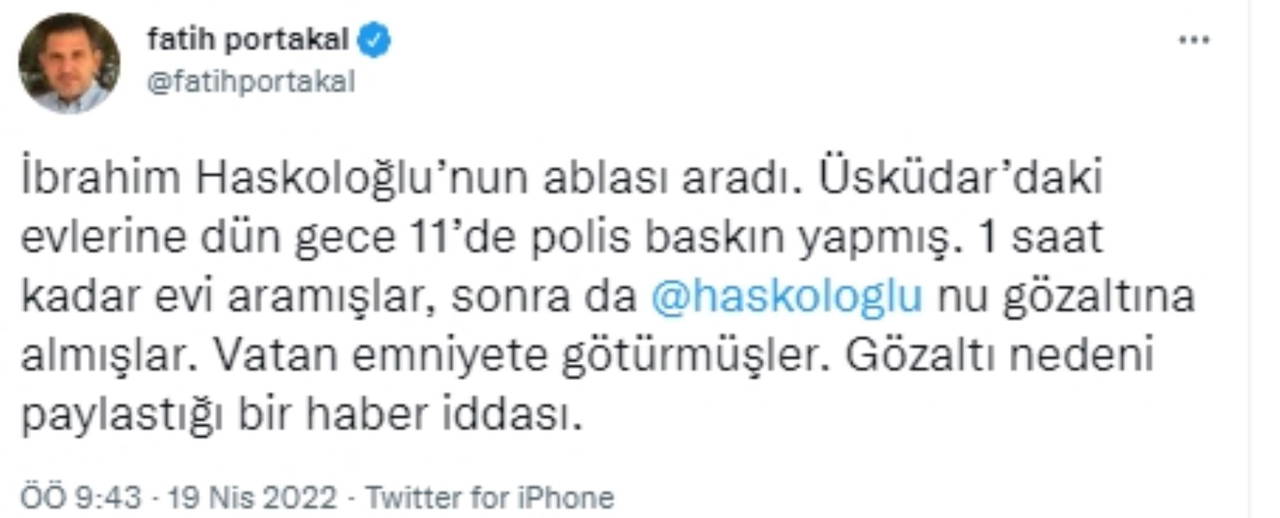Open the @fatihportakal handle link
Screen dimensions: 1280x518
[250, 82]
